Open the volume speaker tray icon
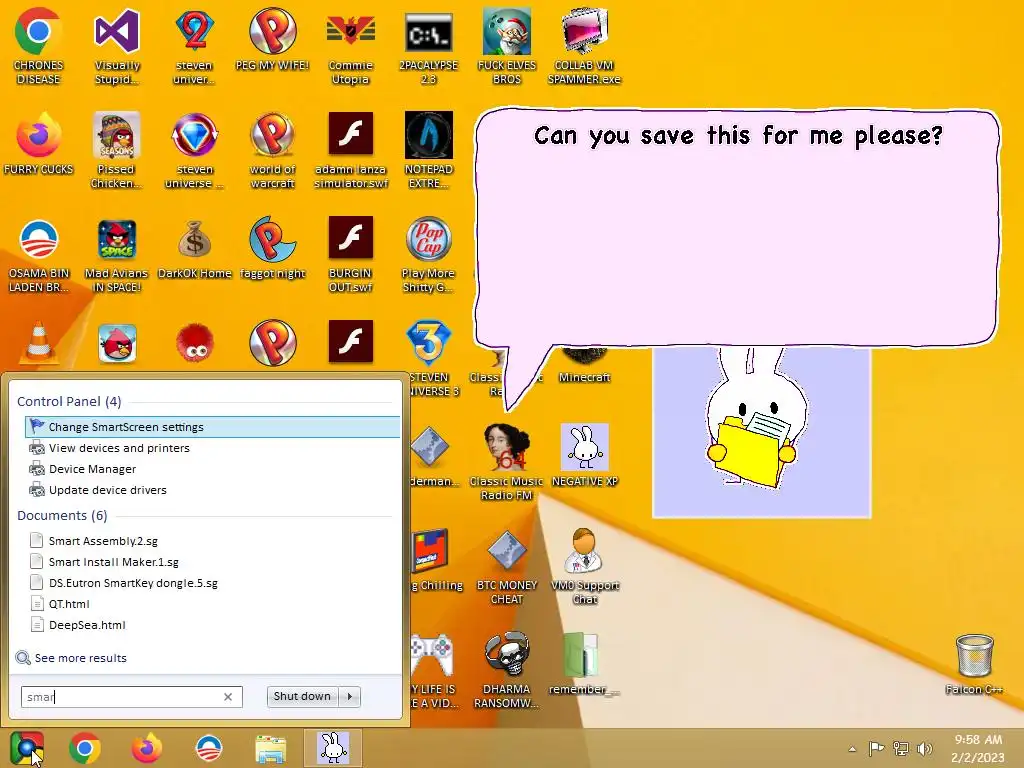The width and height of the screenshot is (1024, 768). [x=925, y=748]
